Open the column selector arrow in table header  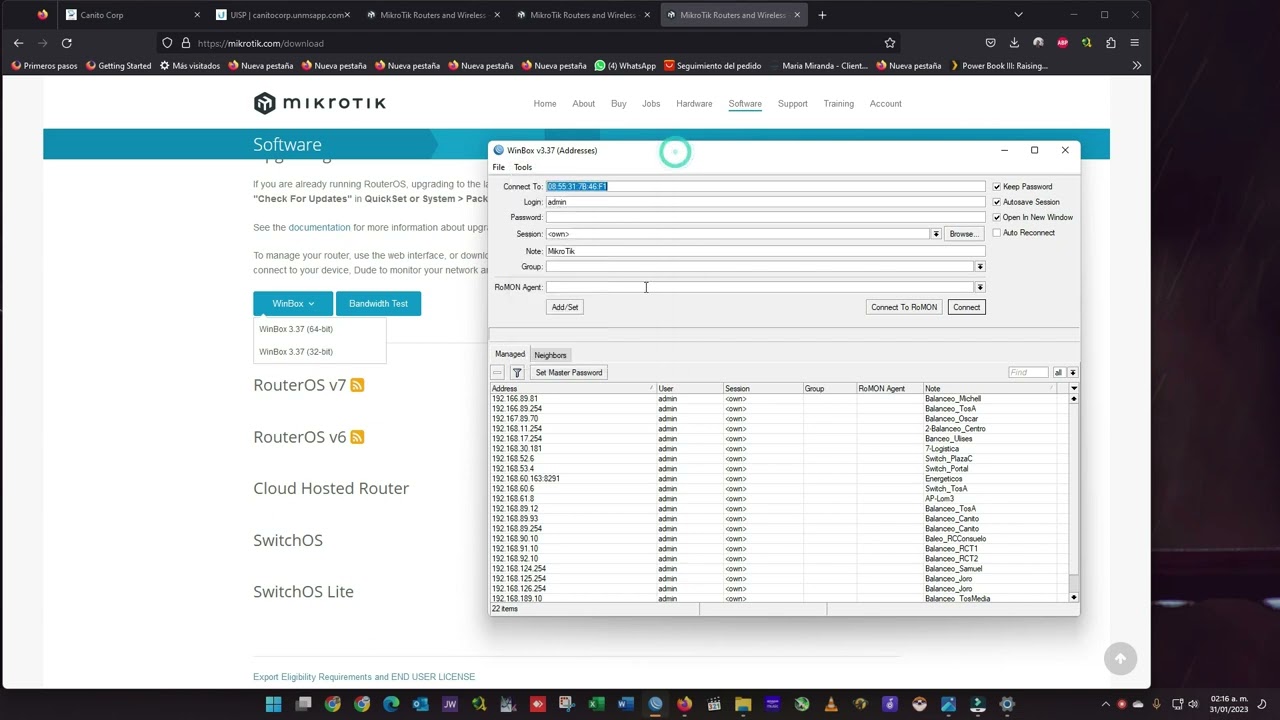click(1074, 388)
